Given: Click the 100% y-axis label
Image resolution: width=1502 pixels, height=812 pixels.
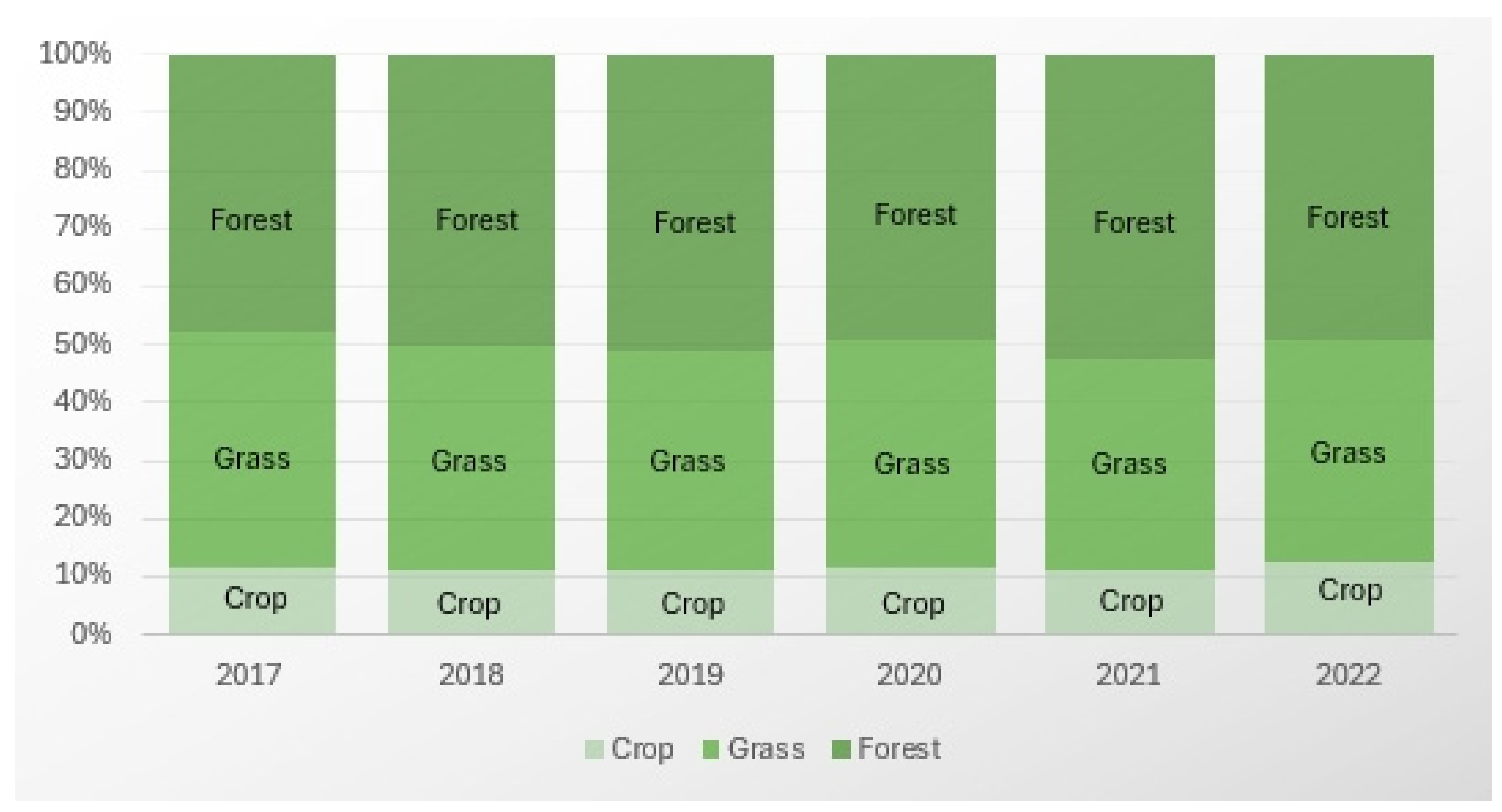Looking at the screenshot, I should (75, 54).
